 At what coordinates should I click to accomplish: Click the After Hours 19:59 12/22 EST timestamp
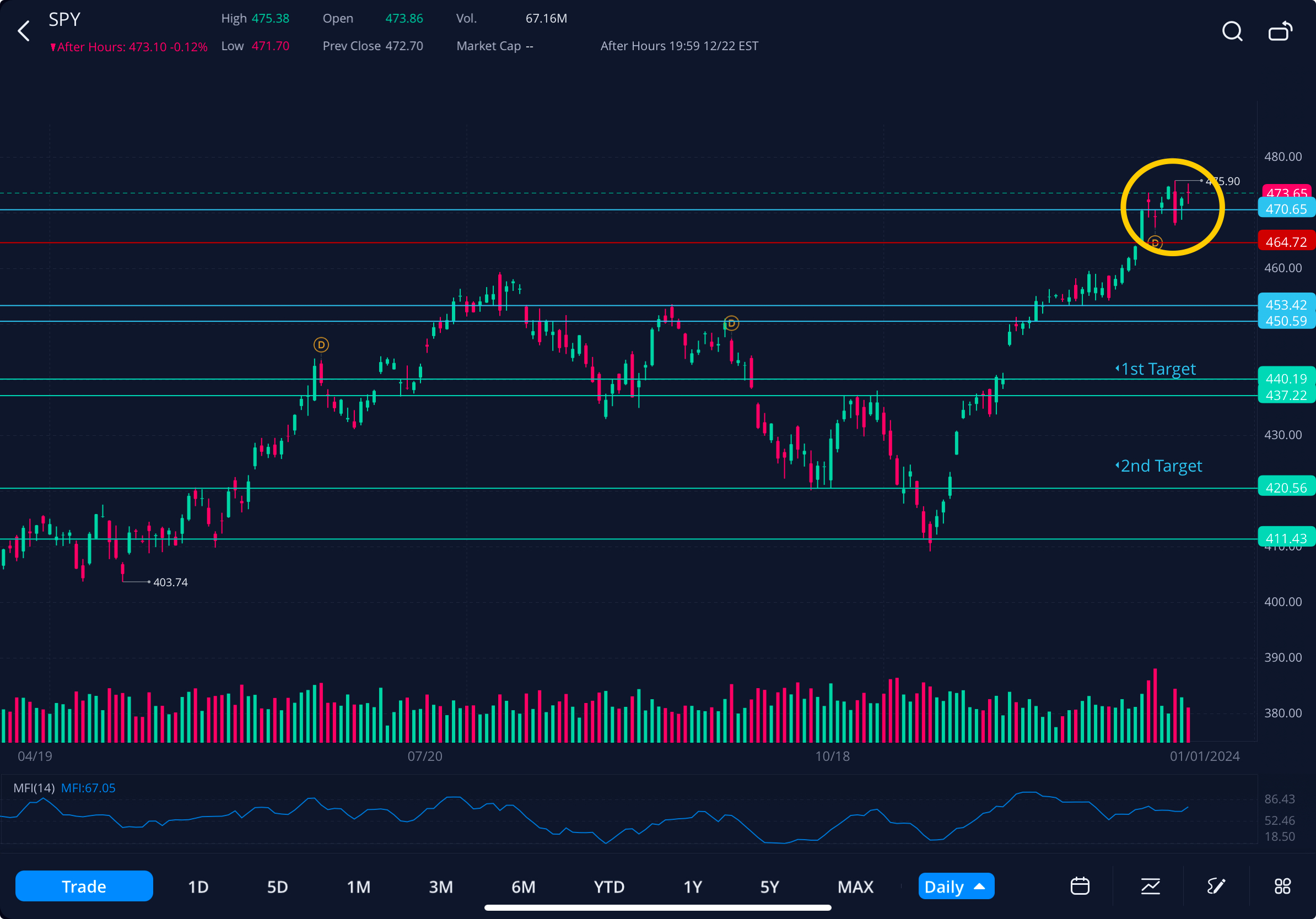click(679, 46)
